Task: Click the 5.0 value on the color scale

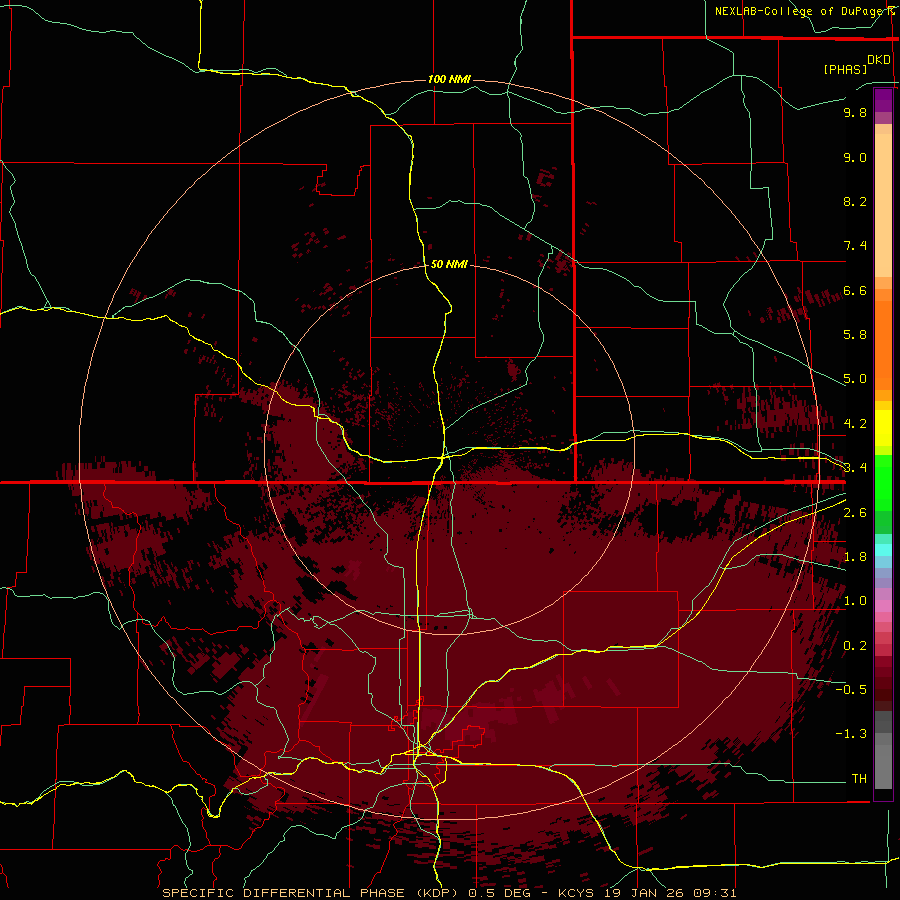Action: click(x=855, y=379)
